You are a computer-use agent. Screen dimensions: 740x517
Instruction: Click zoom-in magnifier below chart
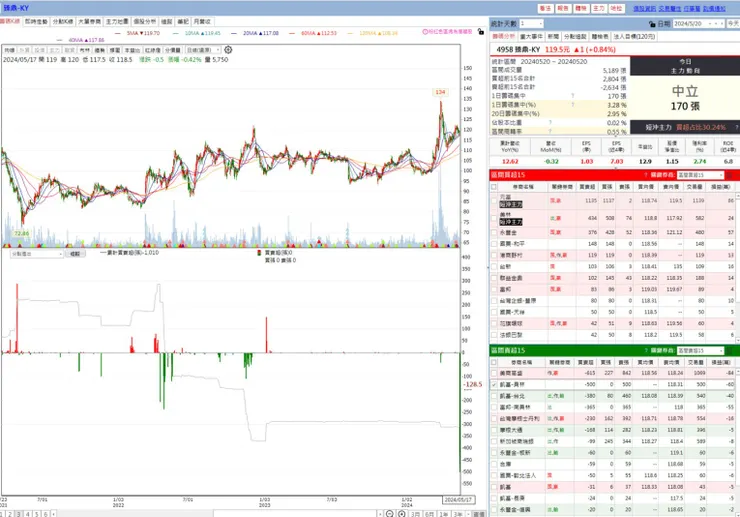coord(402,514)
